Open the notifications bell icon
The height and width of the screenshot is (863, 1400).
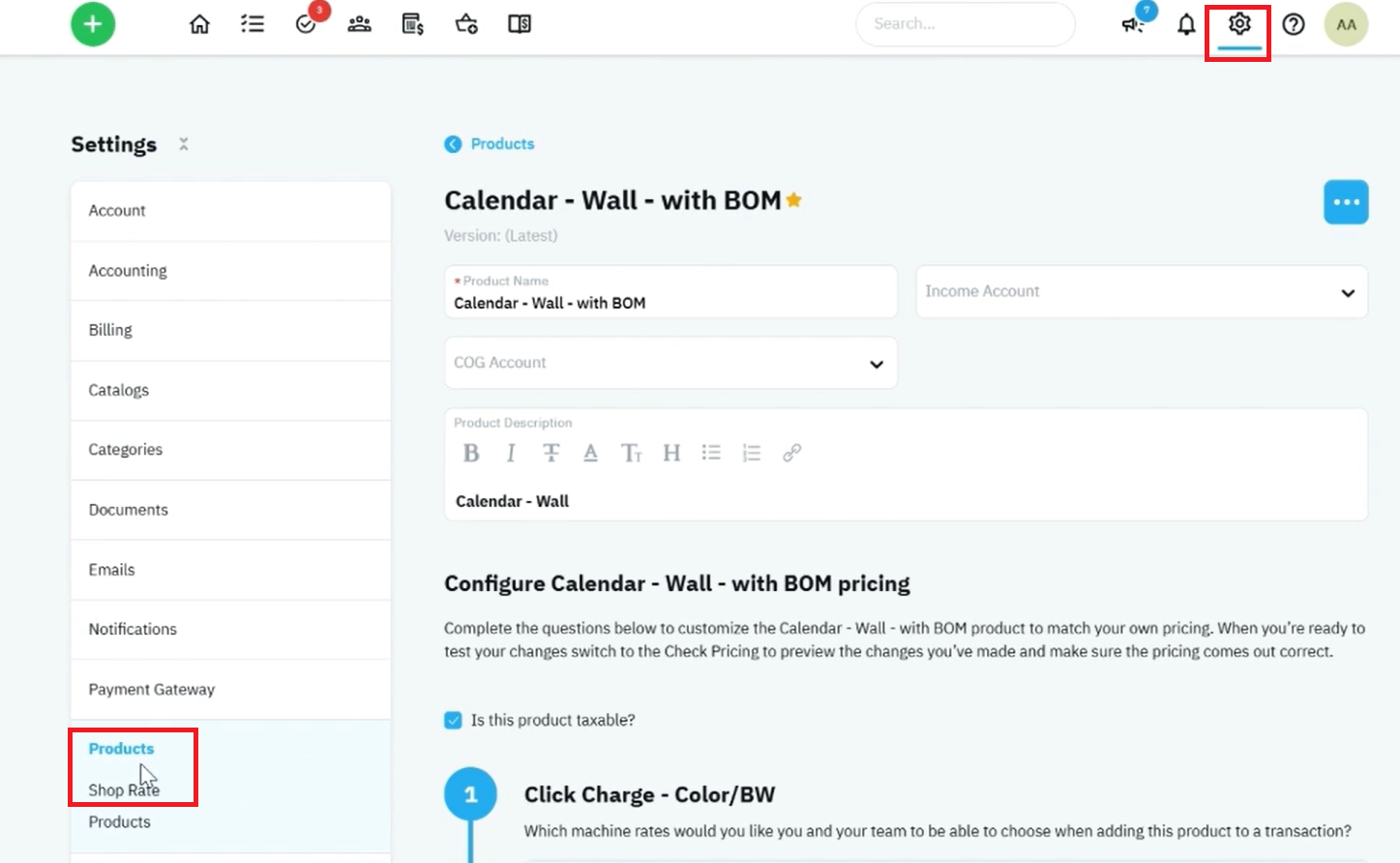[x=1186, y=24]
